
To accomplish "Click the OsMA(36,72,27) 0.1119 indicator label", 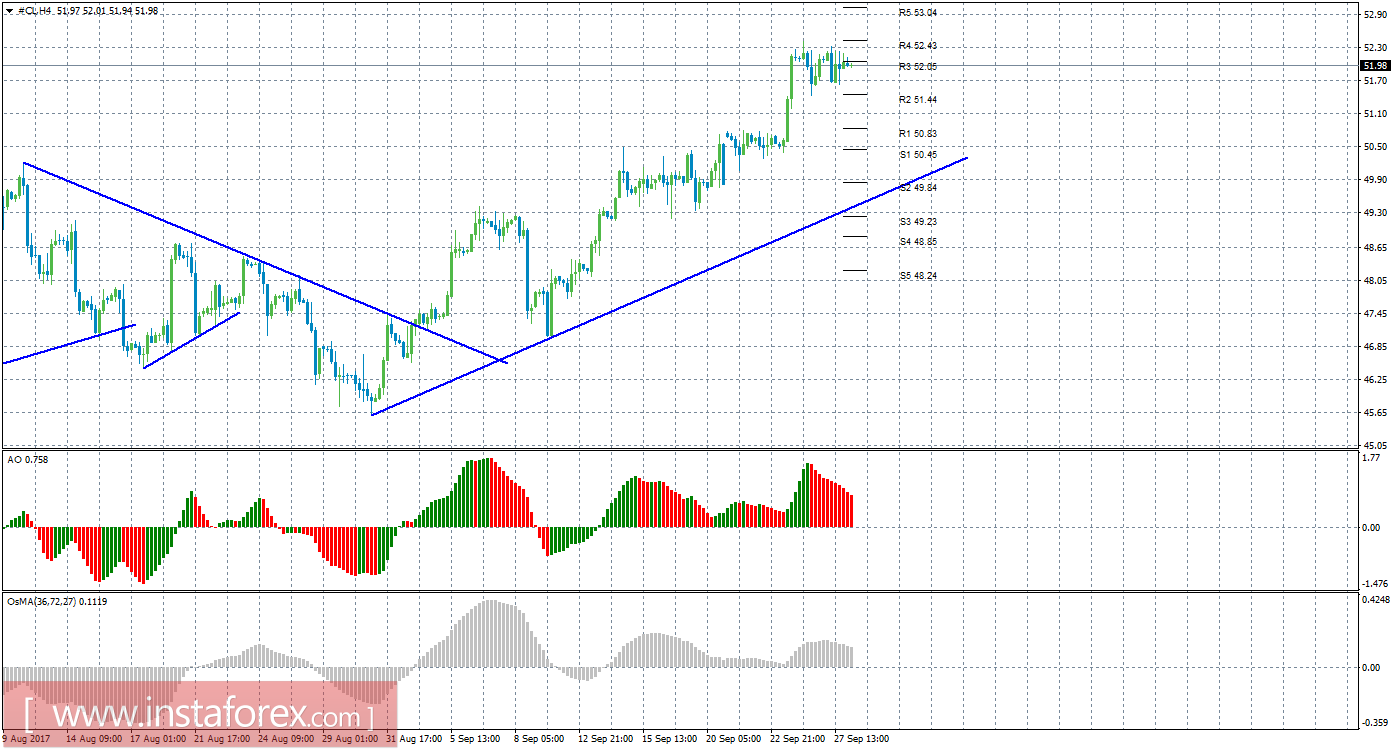I will click(x=57, y=602).
